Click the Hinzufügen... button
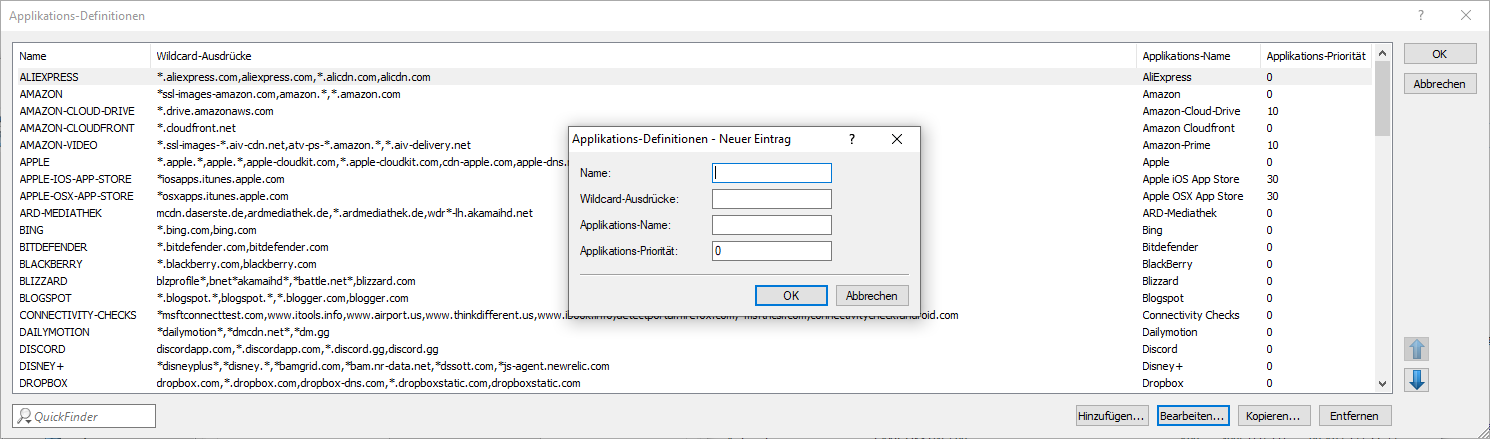This screenshot has width=1490, height=439. (x=1111, y=415)
